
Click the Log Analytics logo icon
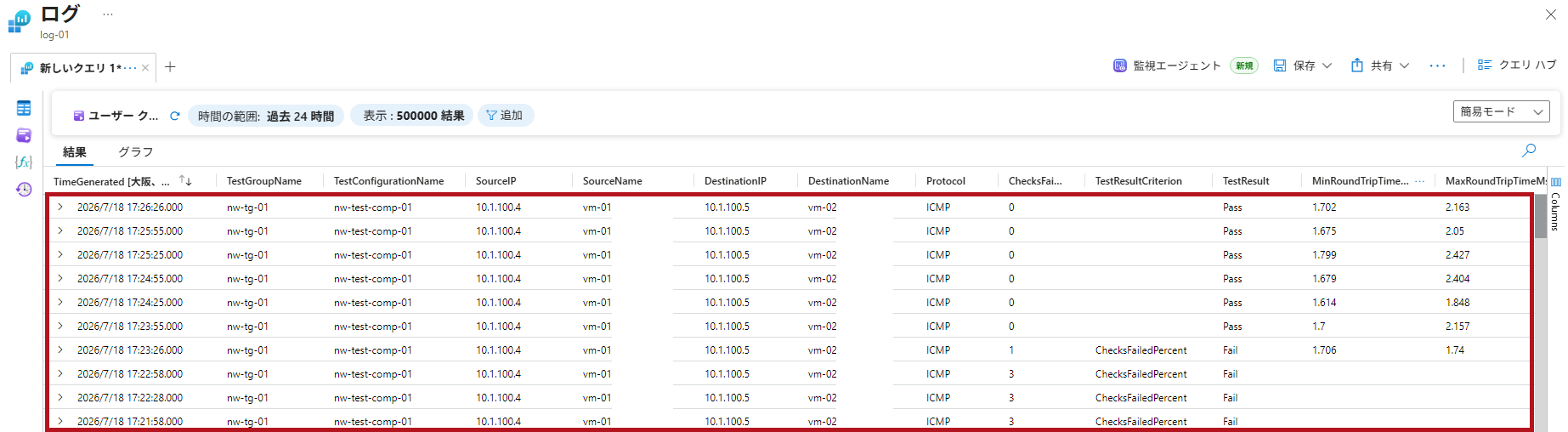click(19, 21)
